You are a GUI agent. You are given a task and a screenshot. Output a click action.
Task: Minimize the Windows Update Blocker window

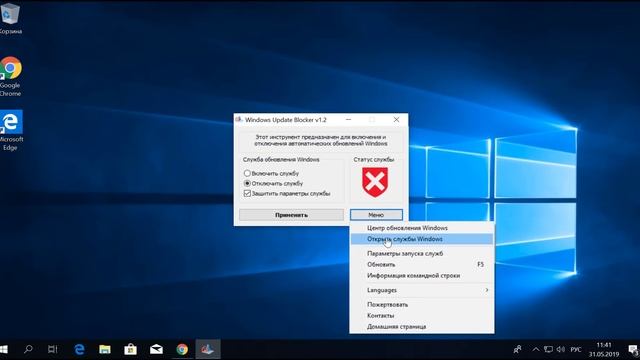tap(348, 120)
